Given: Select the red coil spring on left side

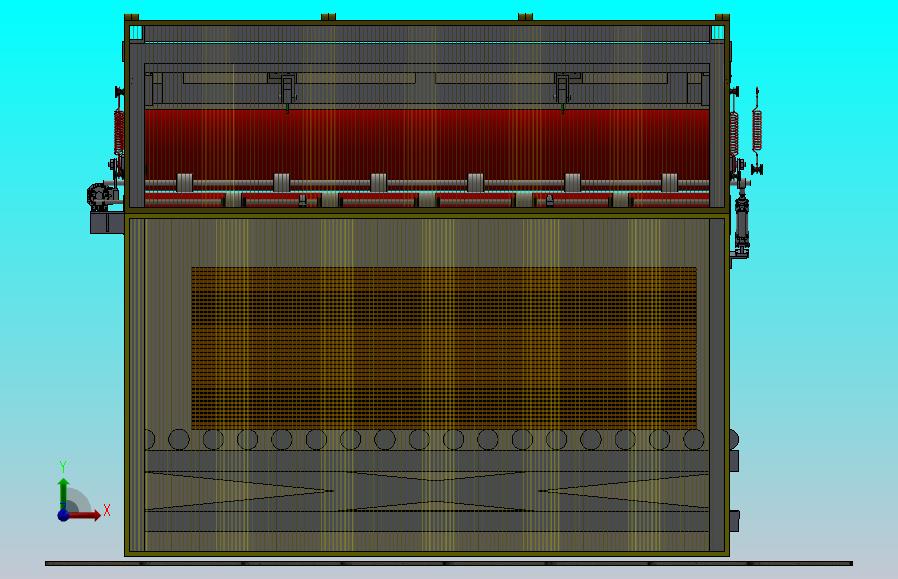Looking at the screenshot, I should click(119, 132).
